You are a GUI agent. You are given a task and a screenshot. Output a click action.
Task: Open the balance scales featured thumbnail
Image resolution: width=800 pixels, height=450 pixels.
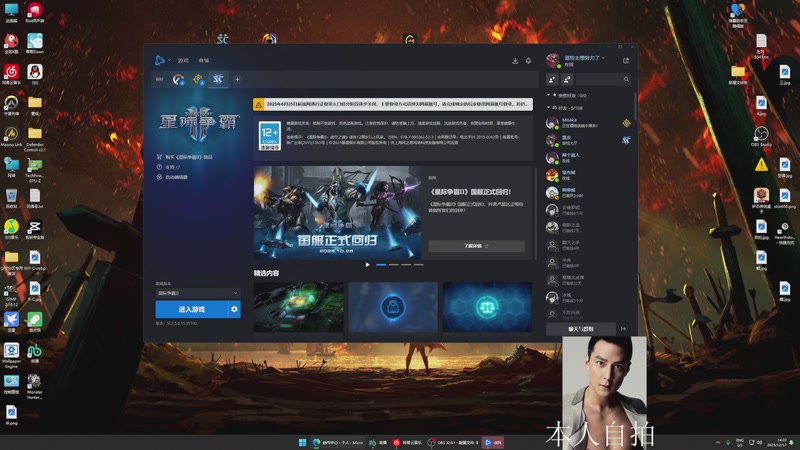click(x=487, y=307)
